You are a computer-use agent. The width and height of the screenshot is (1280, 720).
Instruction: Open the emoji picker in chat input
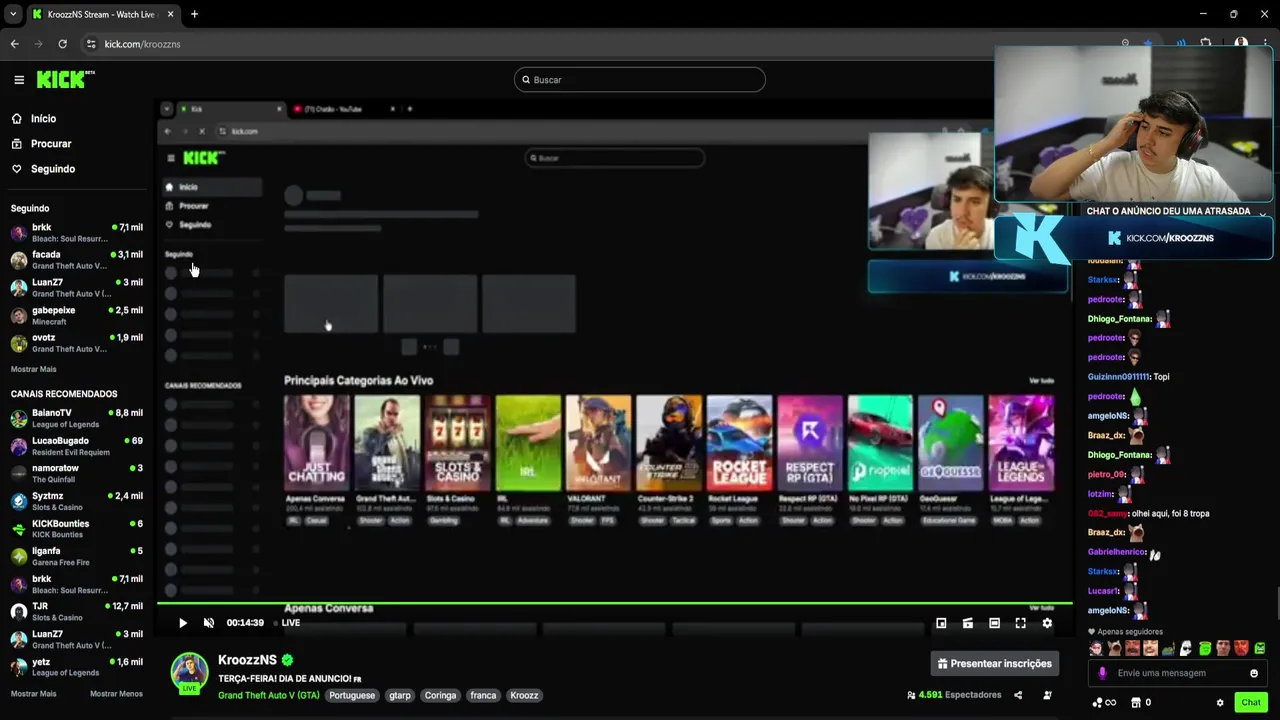tap(1254, 673)
